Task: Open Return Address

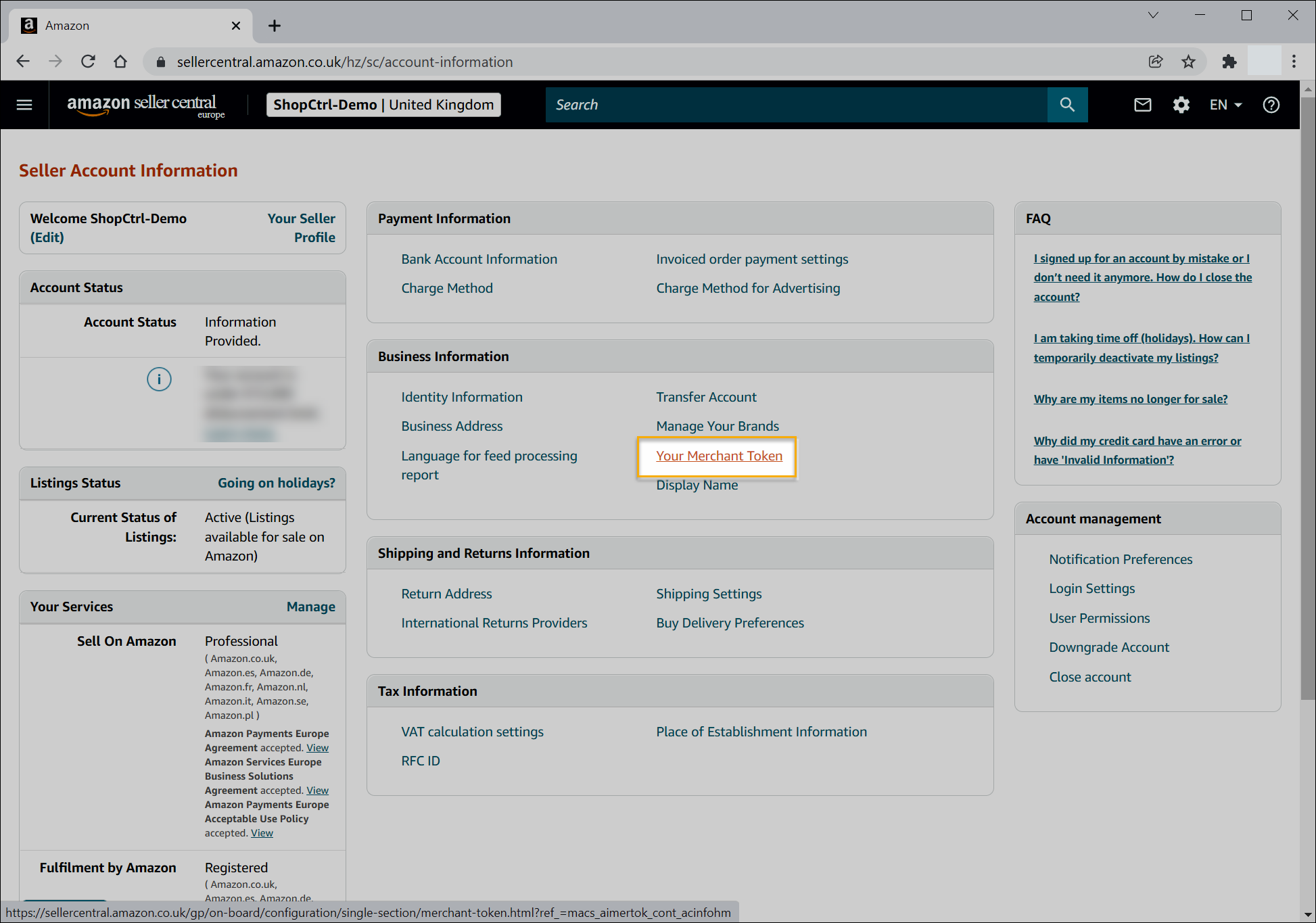Action: pyautogui.click(x=446, y=594)
